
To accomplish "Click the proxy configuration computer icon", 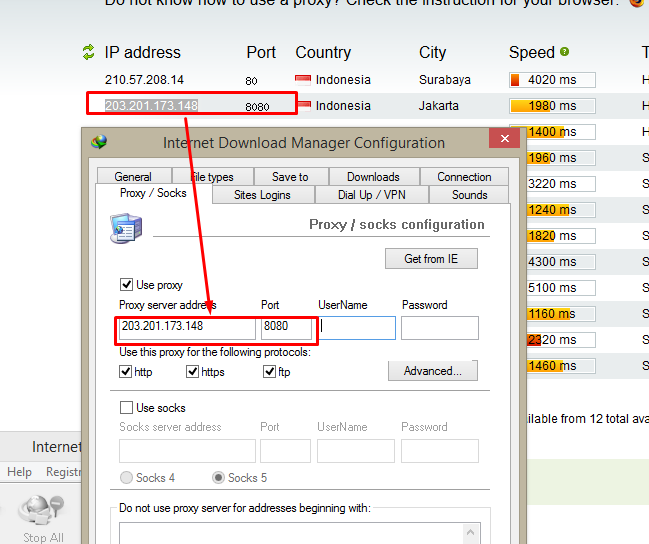I will (126, 229).
